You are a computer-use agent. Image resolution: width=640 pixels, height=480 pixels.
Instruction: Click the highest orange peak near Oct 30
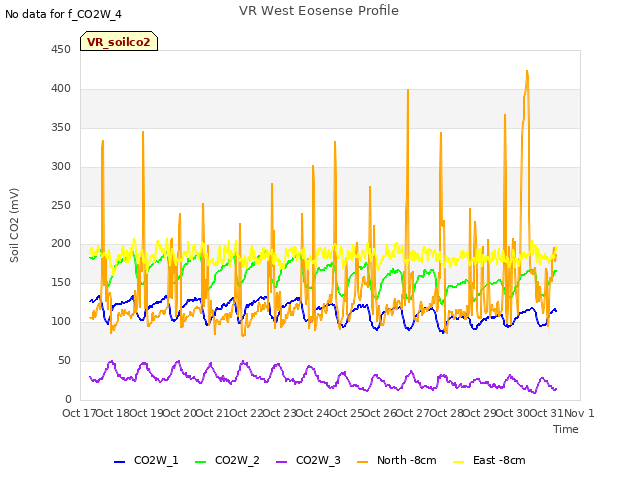(x=527, y=71)
